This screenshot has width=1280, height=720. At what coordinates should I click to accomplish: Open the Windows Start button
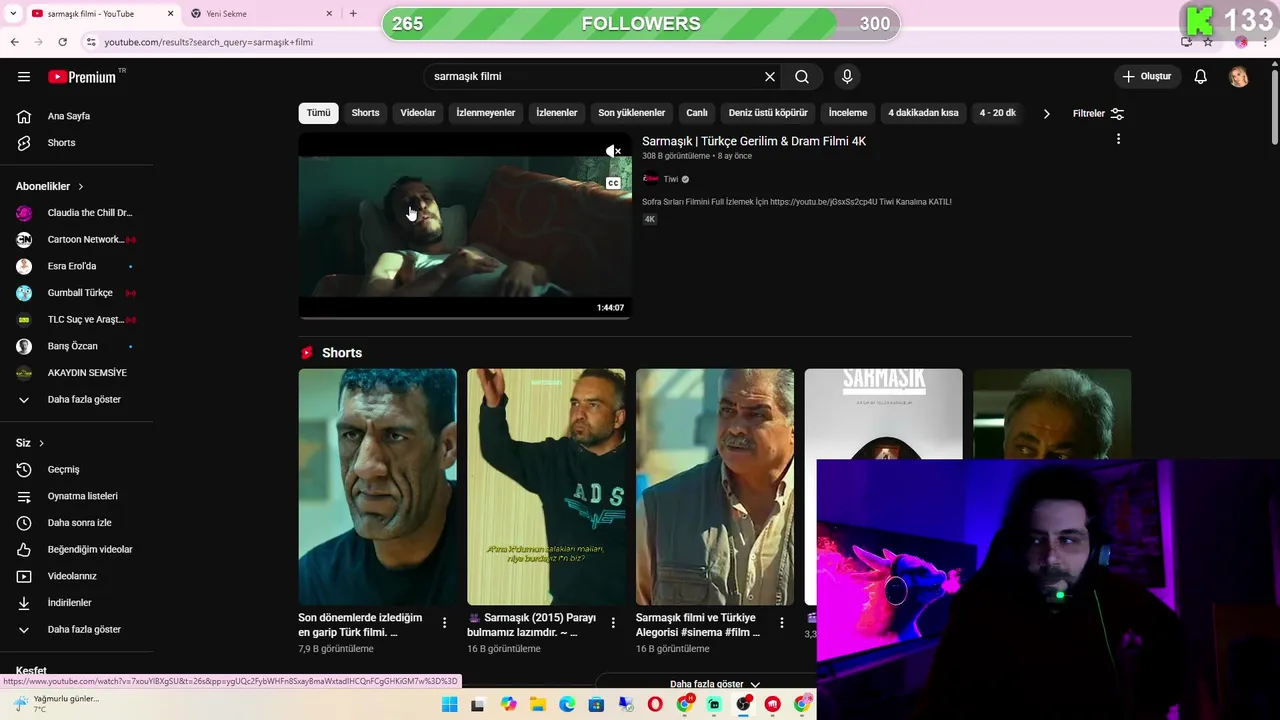(x=449, y=705)
